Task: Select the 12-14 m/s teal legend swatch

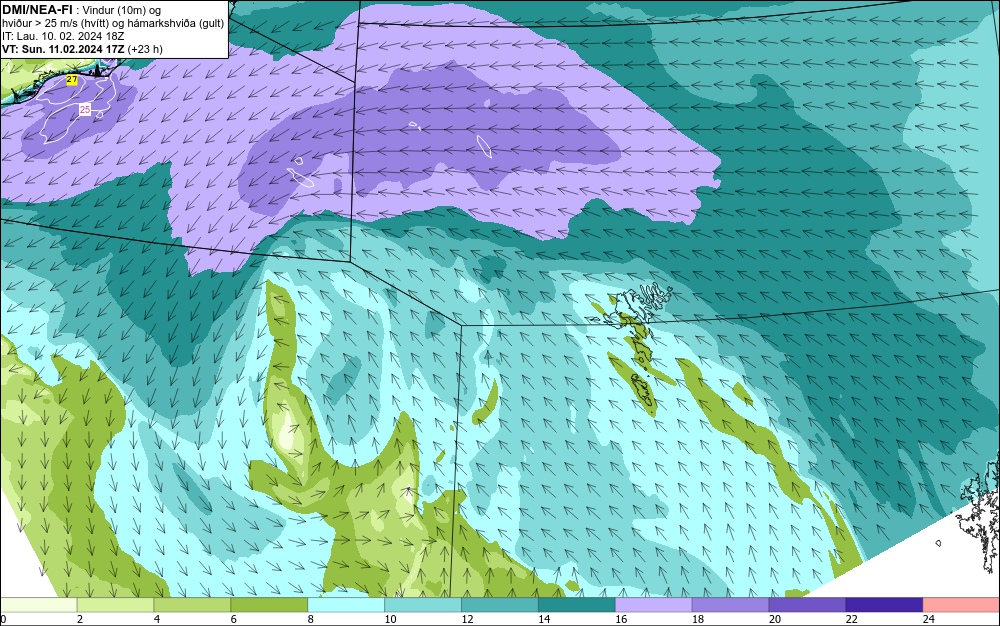Action: 500,605
